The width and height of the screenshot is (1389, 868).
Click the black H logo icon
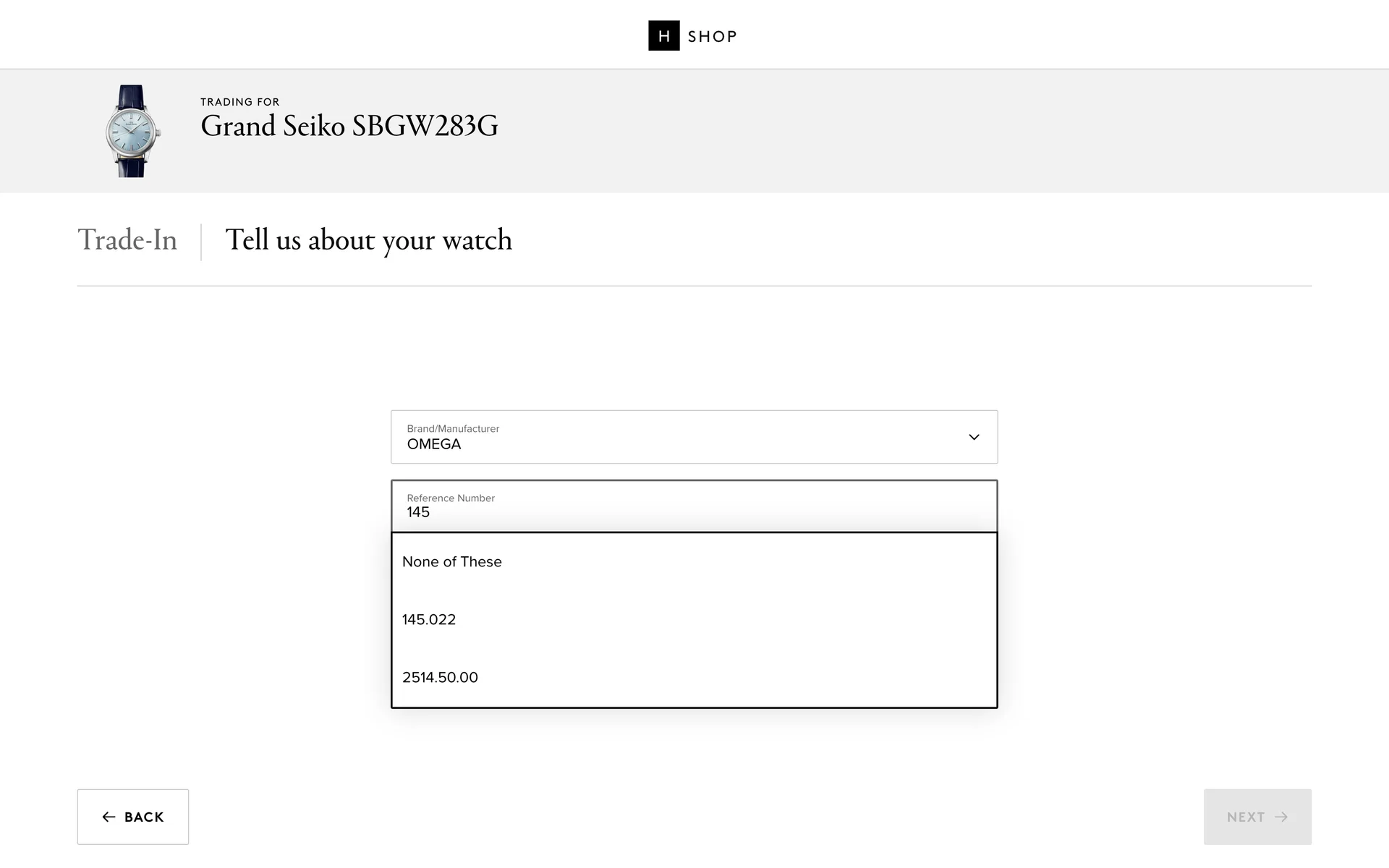[x=663, y=36]
